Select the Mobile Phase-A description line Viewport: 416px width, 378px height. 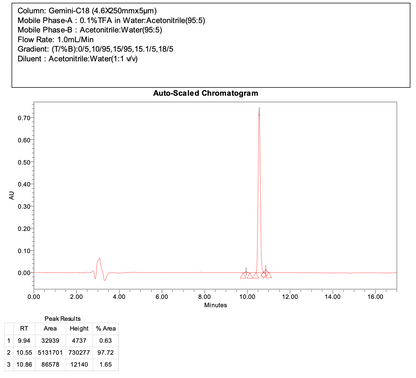coord(111,20)
